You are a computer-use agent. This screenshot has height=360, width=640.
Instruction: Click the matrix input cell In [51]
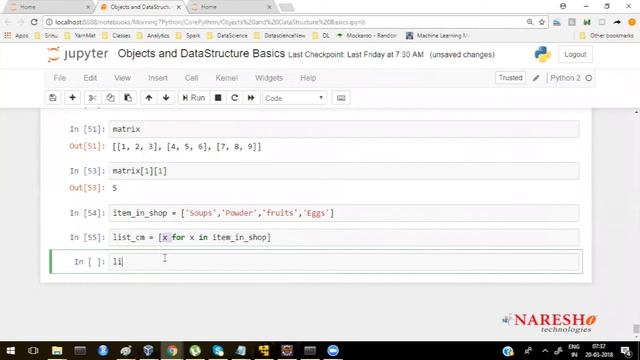(x=344, y=129)
